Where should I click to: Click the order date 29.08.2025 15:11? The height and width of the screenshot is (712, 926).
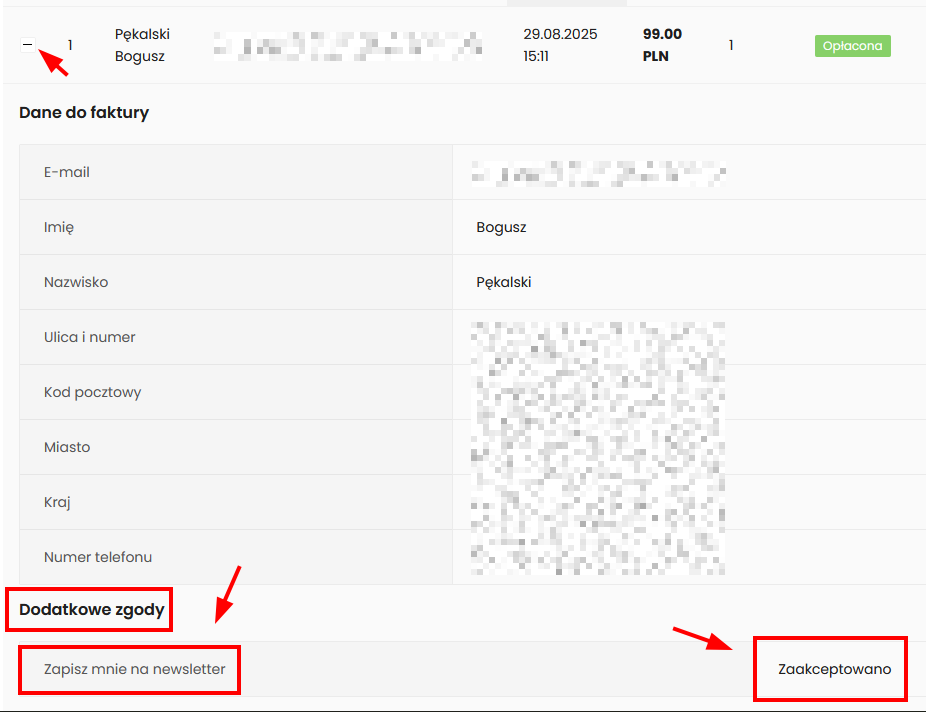tap(560, 45)
